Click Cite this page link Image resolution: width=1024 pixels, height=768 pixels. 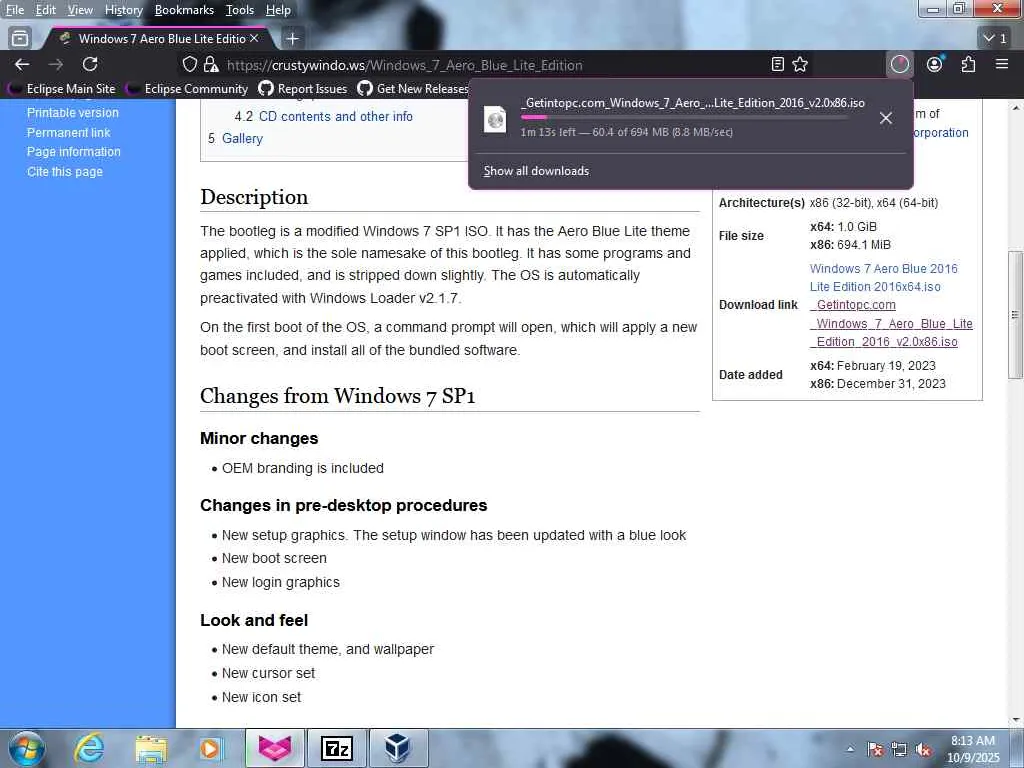(x=65, y=172)
